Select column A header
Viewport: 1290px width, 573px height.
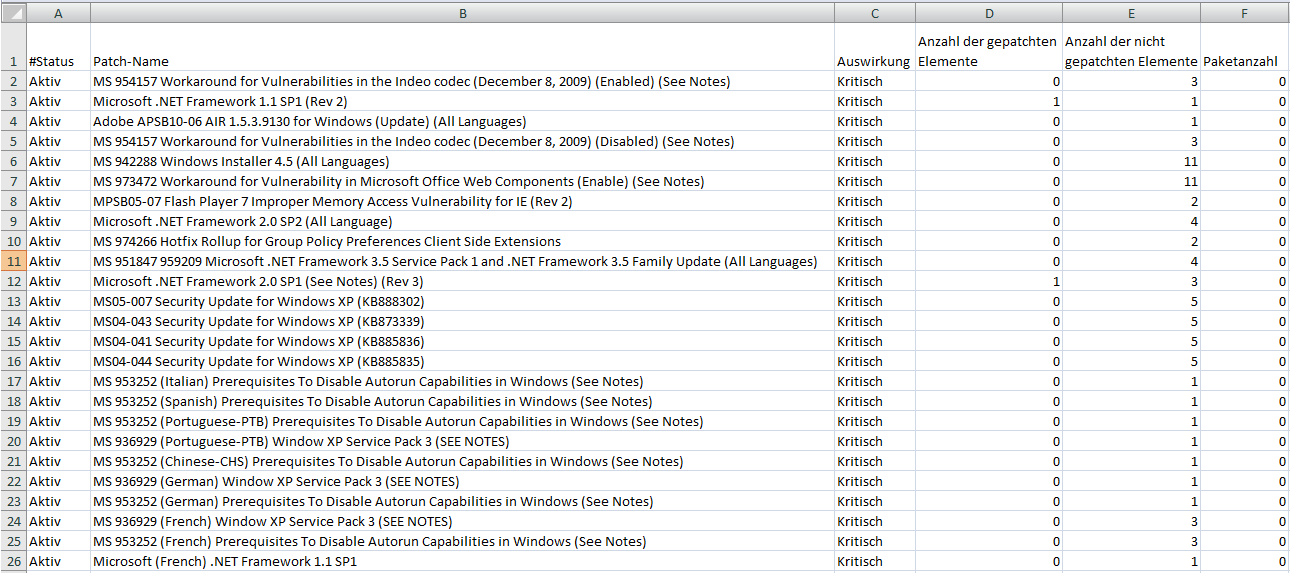tap(58, 13)
